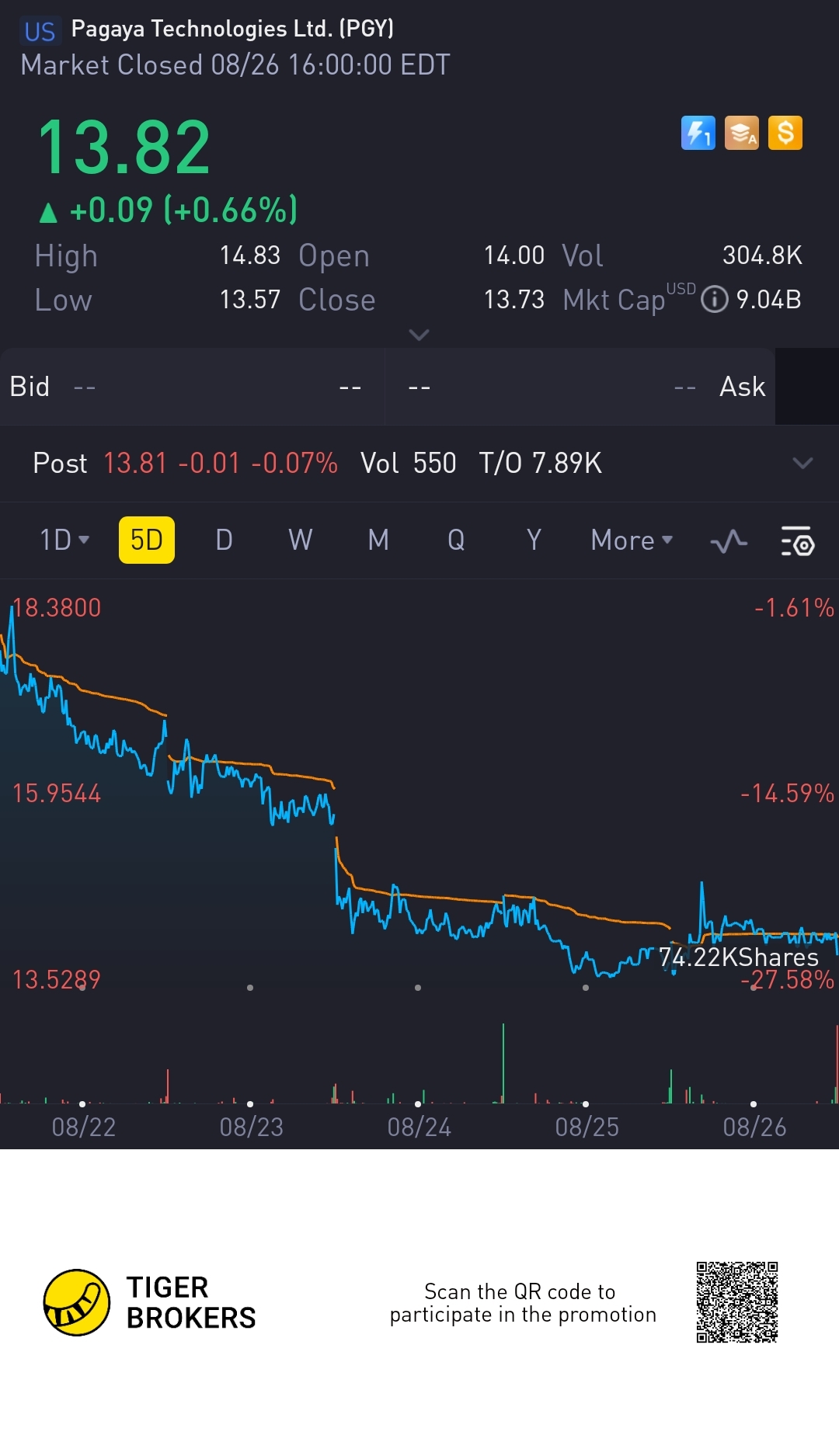
Task: Tap the 08/22 date label
Action: pyautogui.click(x=84, y=1127)
